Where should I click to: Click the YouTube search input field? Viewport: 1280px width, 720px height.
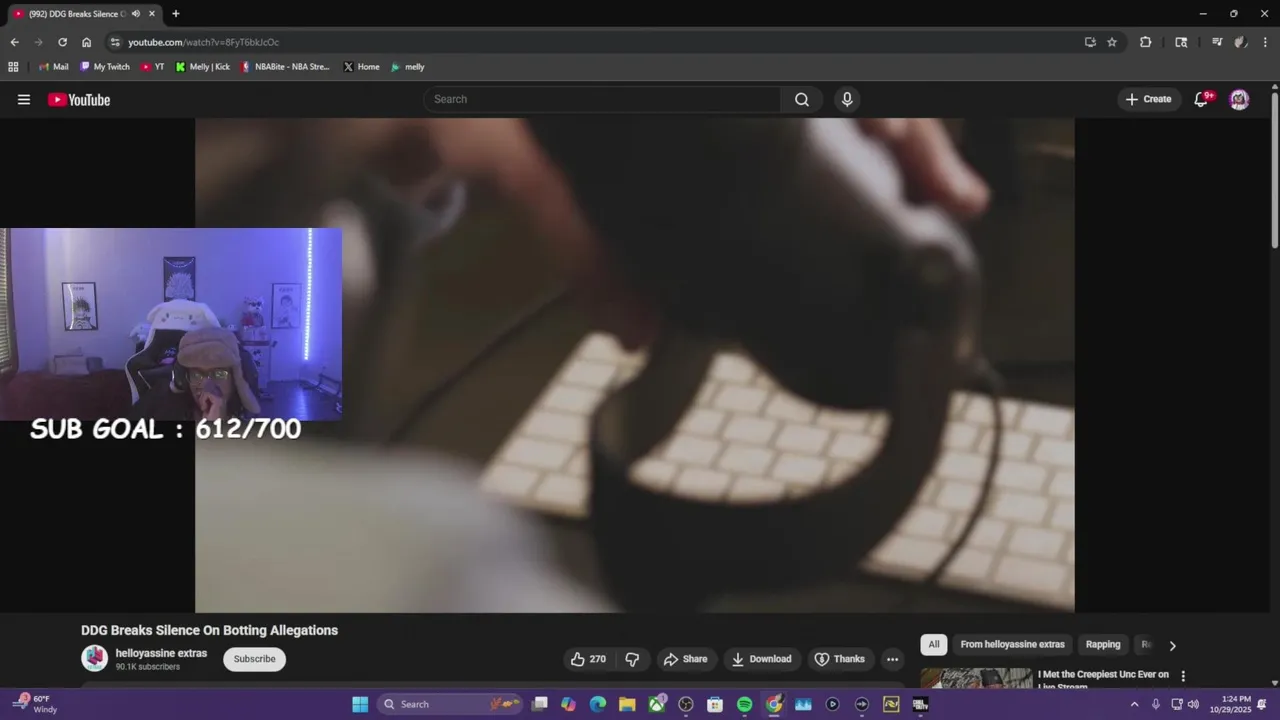tap(602, 99)
